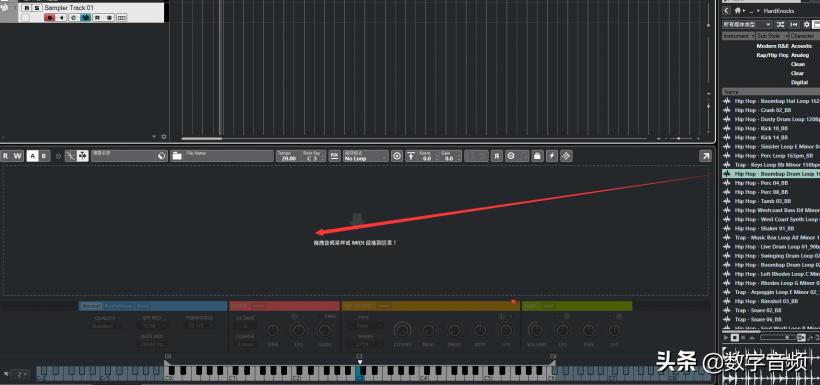Solo Sampler Track 01

[x=36, y=8]
